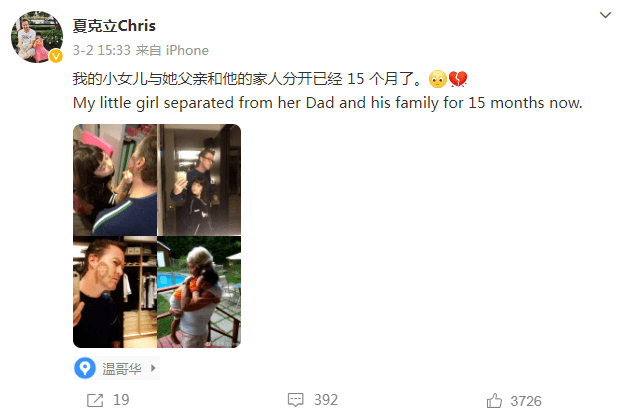Open the post options chevron menu

click(x=605, y=15)
